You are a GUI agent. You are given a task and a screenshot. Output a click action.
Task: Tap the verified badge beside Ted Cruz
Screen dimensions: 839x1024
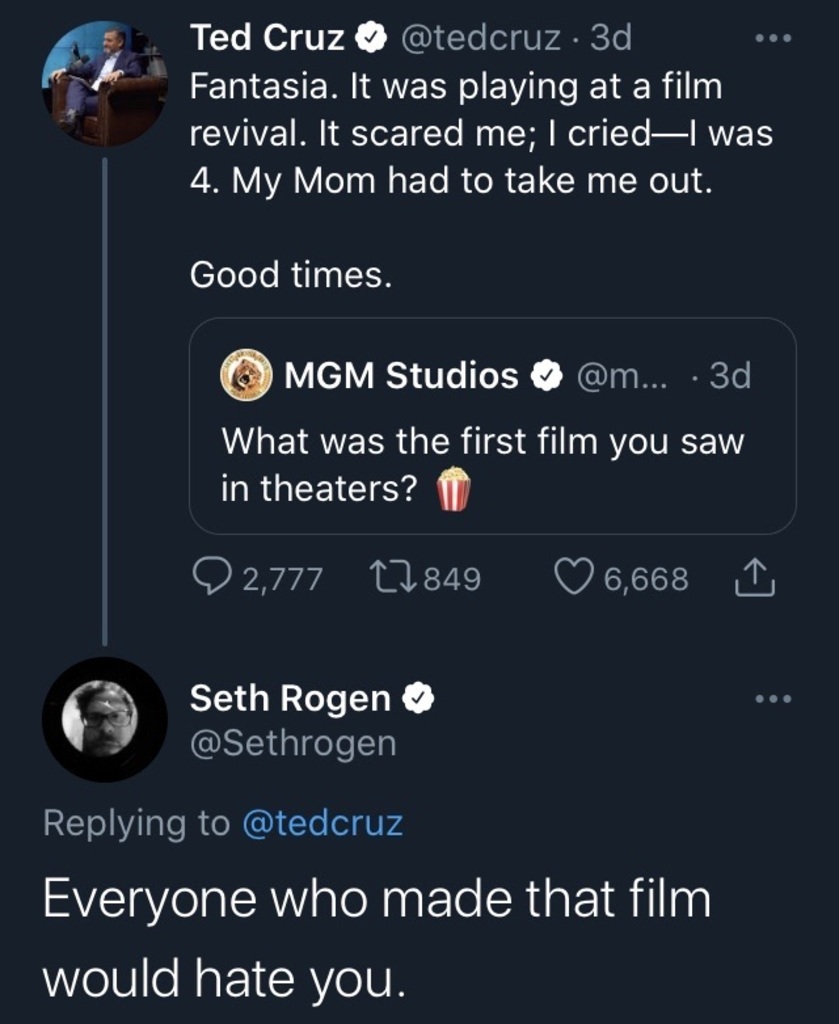(371, 39)
